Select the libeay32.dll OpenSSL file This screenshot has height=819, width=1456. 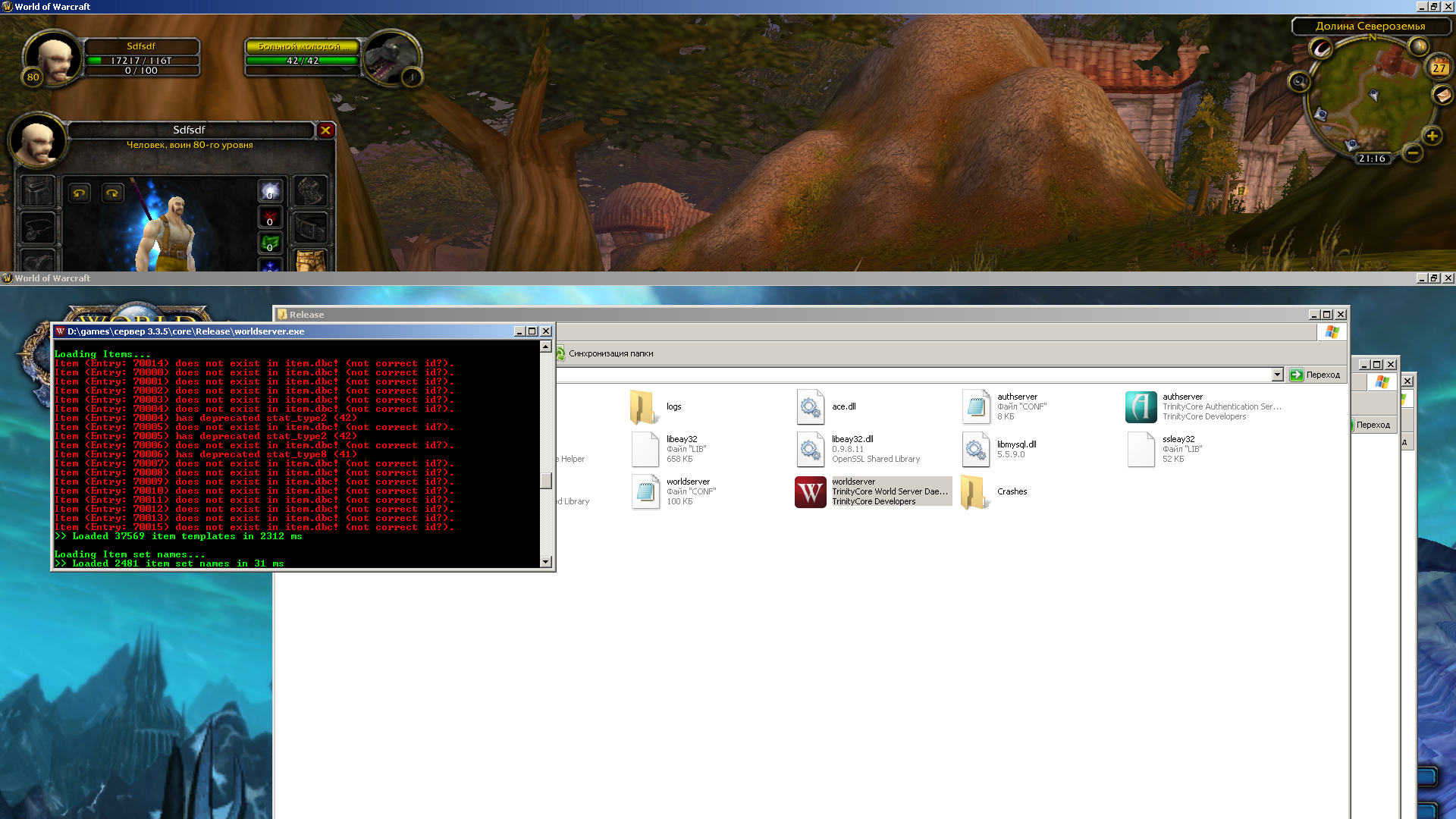coord(859,449)
